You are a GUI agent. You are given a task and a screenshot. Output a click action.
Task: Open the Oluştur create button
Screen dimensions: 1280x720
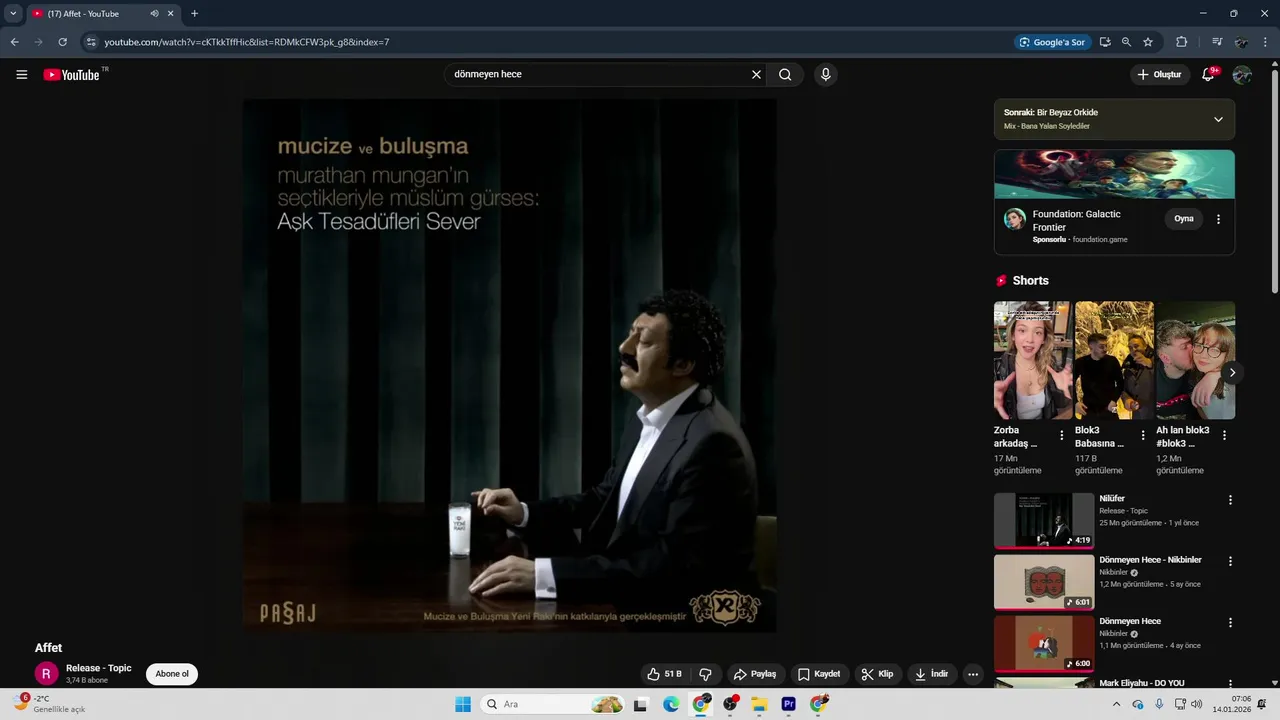pyautogui.click(x=1159, y=75)
